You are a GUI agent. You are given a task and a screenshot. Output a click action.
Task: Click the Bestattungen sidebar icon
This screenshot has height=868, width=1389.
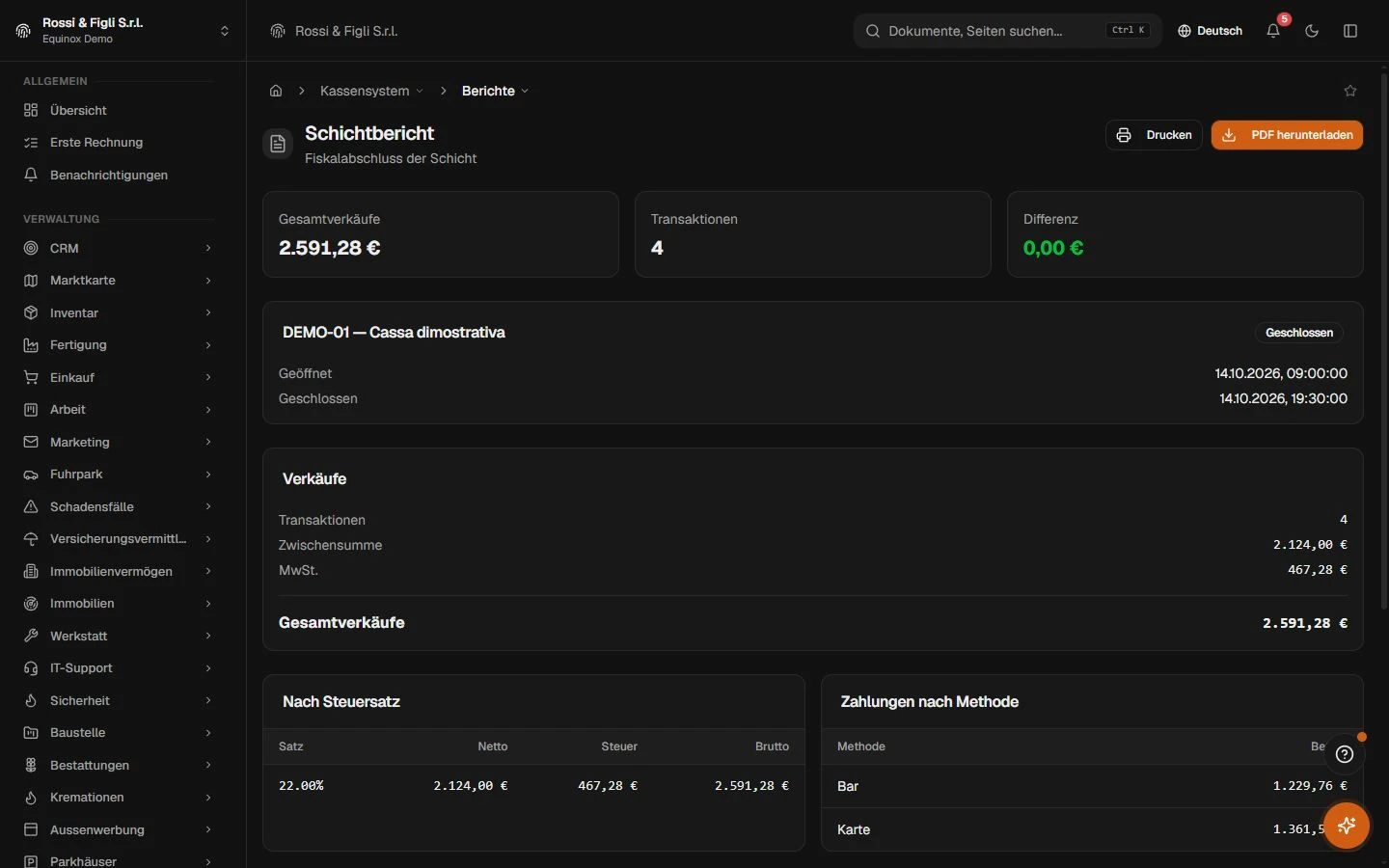click(x=31, y=765)
